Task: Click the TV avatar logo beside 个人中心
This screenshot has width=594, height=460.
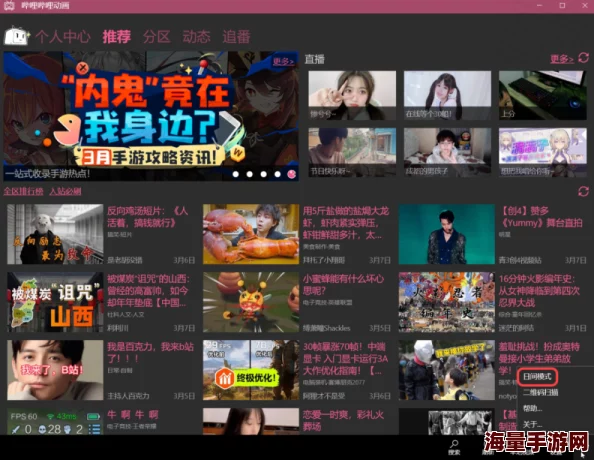Action: pyautogui.click(x=17, y=36)
